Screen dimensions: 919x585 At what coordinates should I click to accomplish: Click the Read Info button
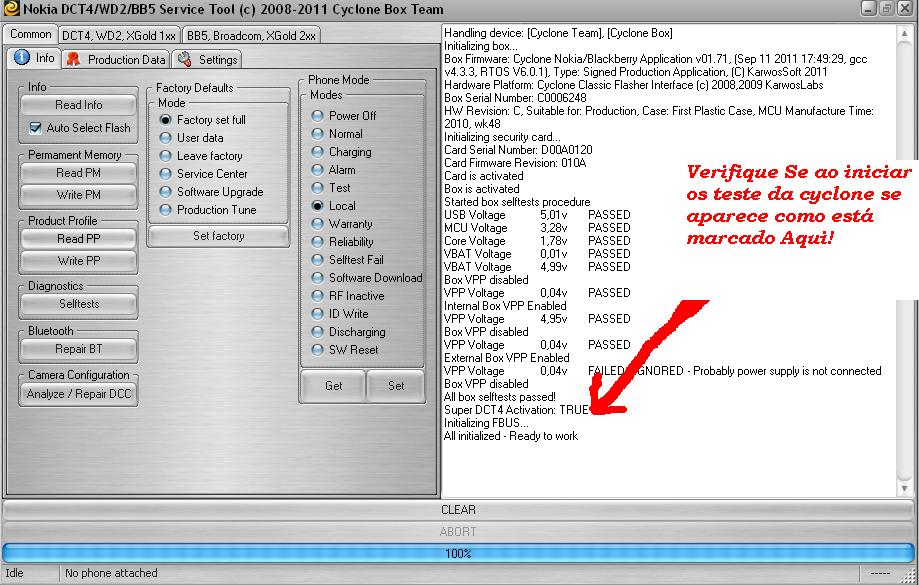(x=79, y=105)
